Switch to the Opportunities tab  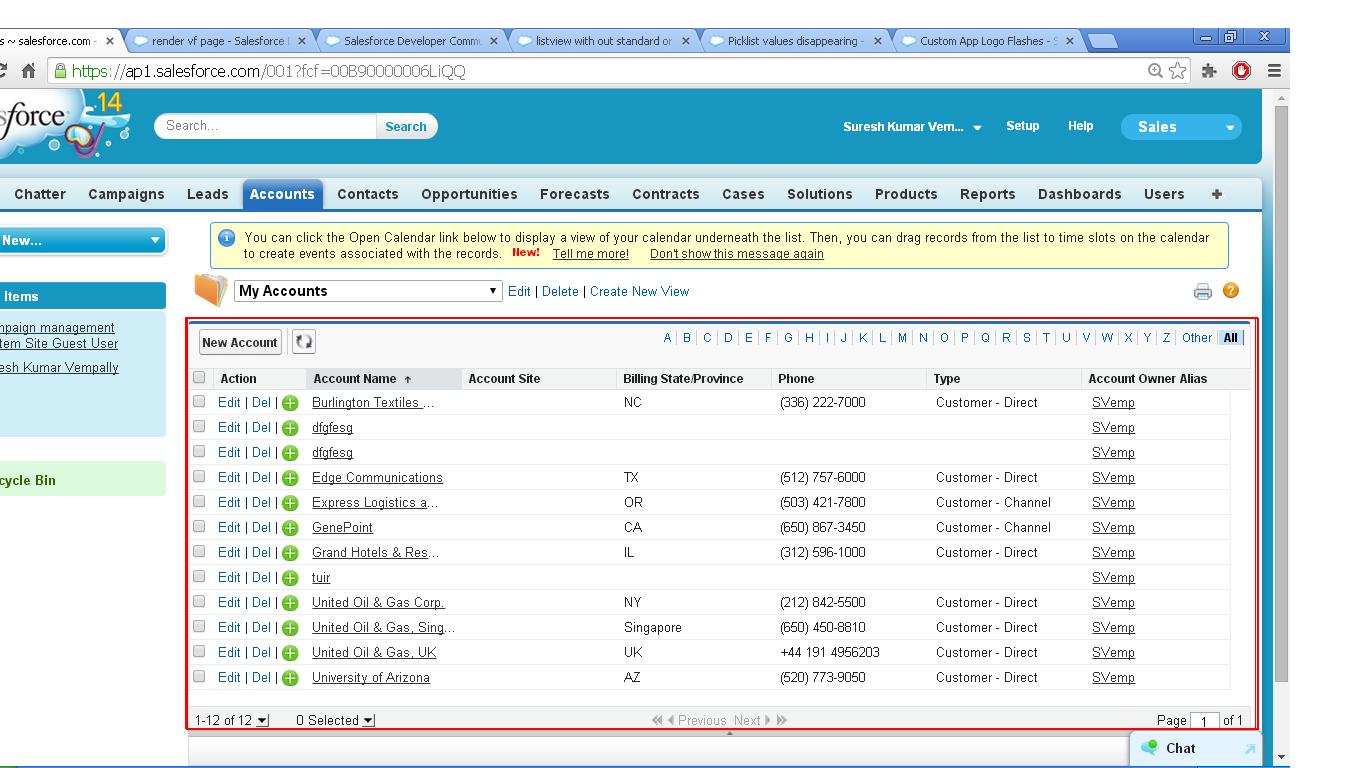coord(469,194)
